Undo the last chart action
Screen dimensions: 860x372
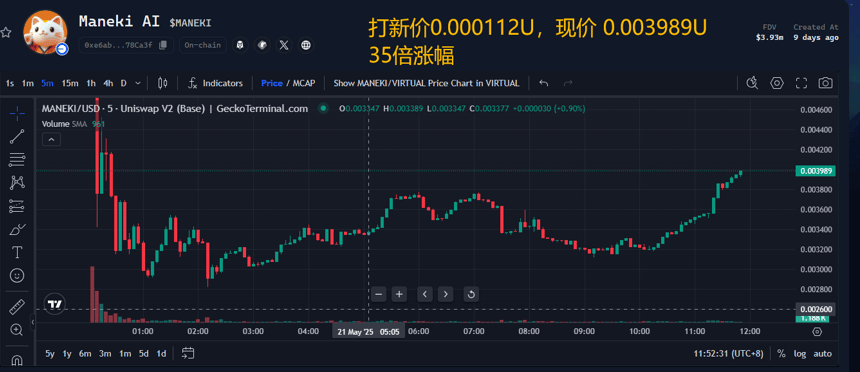tap(544, 83)
